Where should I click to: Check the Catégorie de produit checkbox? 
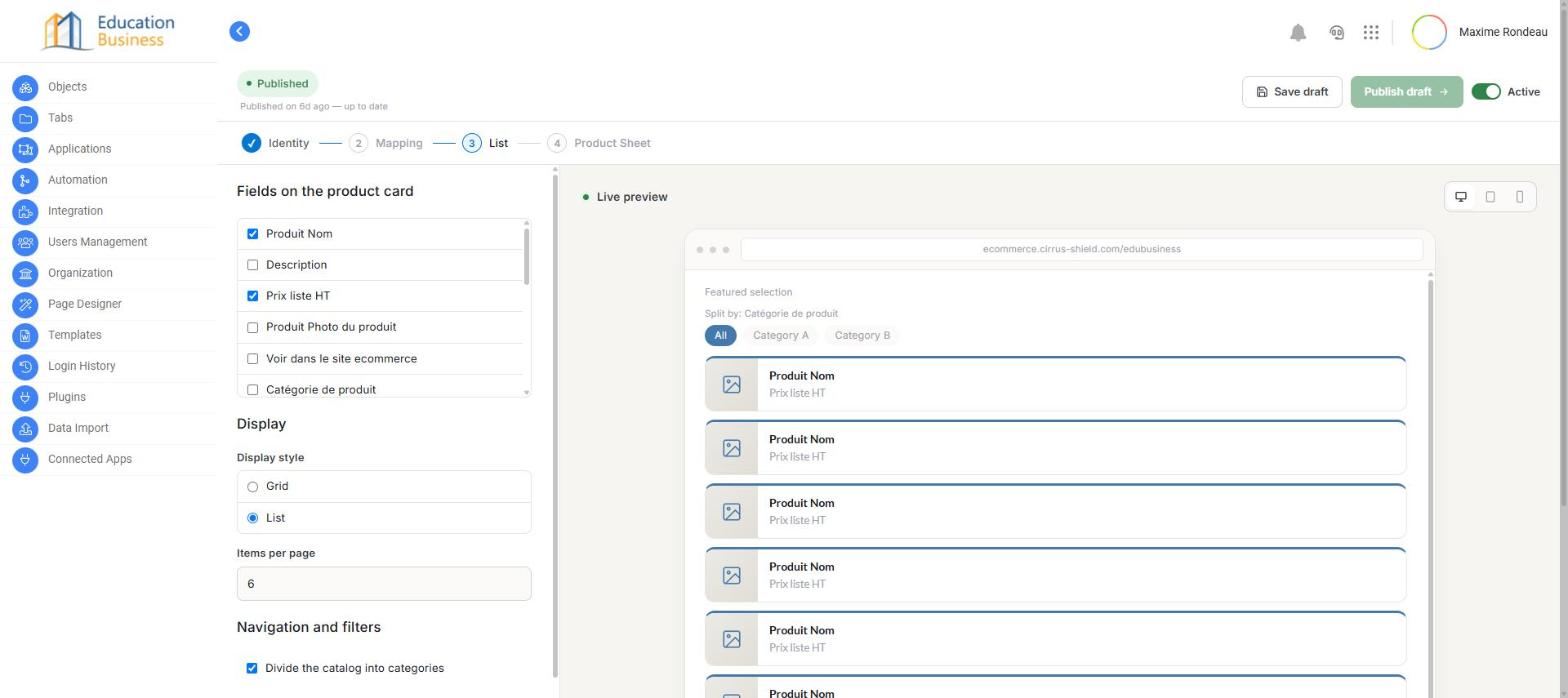click(252, 390)
